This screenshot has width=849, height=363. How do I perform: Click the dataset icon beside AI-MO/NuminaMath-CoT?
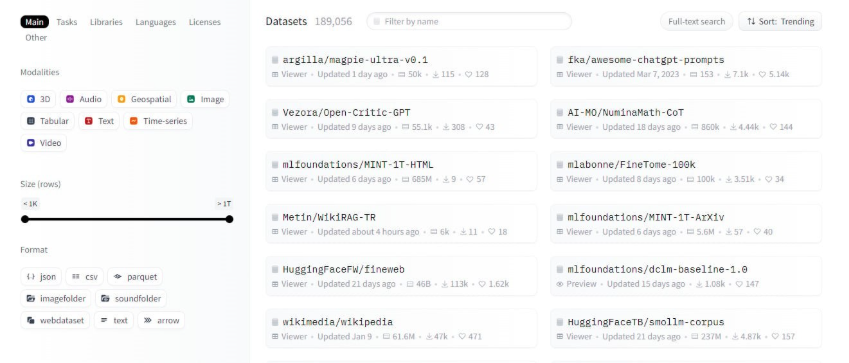tap(560, 113)
